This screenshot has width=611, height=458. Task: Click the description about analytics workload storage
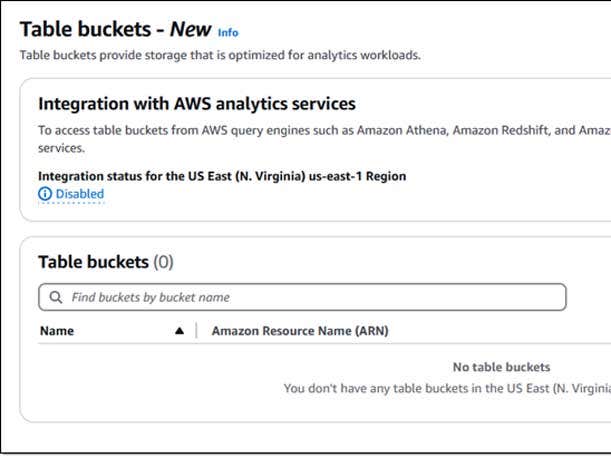220,55
